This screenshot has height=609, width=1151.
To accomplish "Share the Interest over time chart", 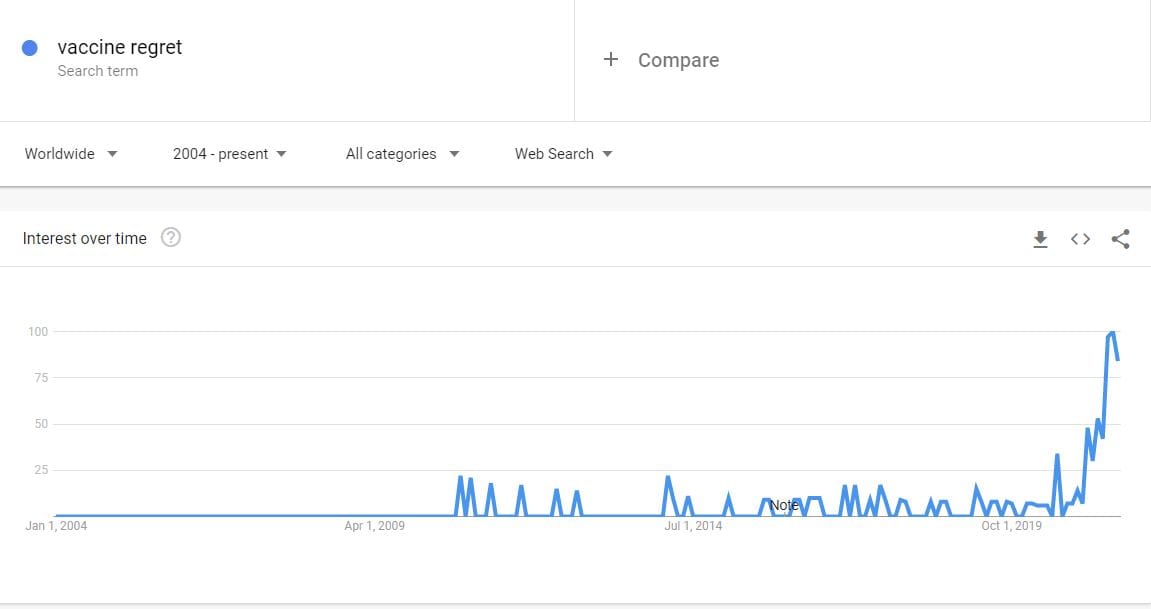I will coord(1120,239).
